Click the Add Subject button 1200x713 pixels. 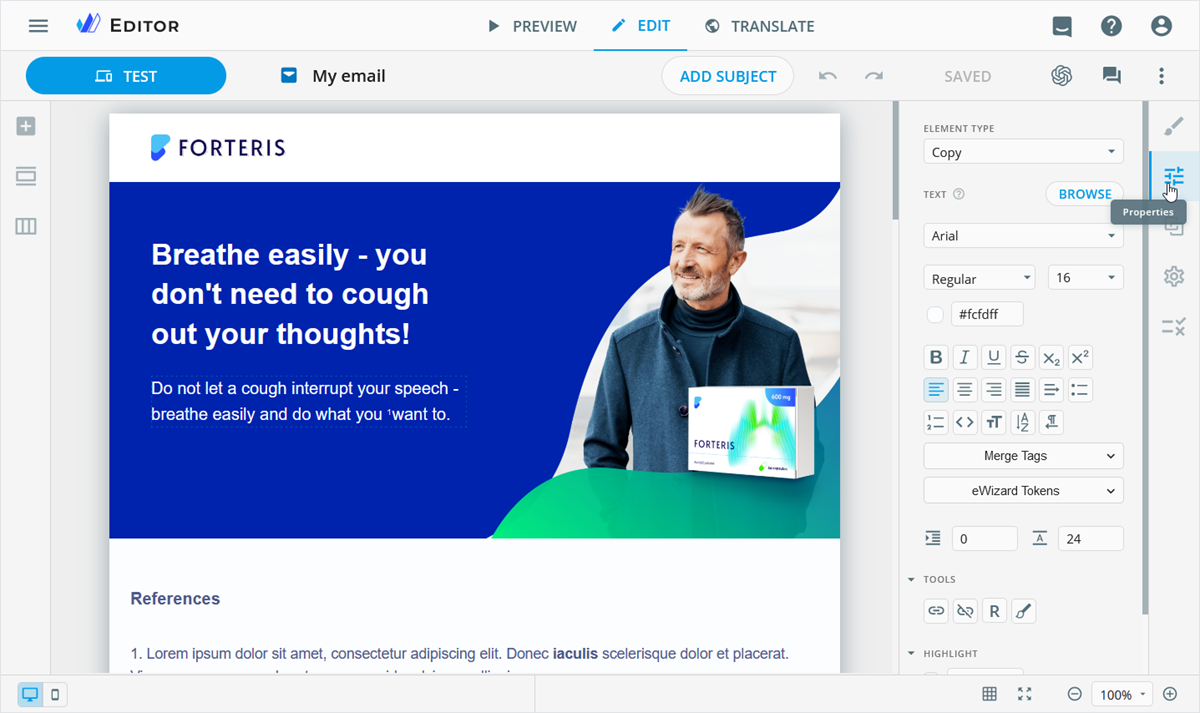(x=727, y=76)
